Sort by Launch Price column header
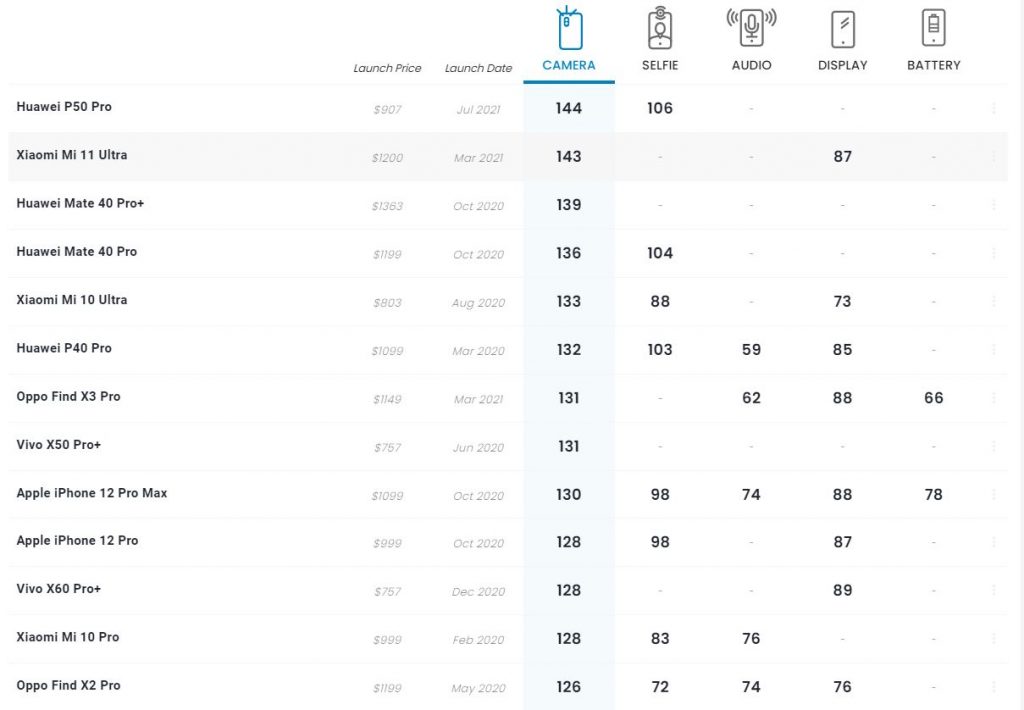1024x710 pixels. tap(387, 68)
